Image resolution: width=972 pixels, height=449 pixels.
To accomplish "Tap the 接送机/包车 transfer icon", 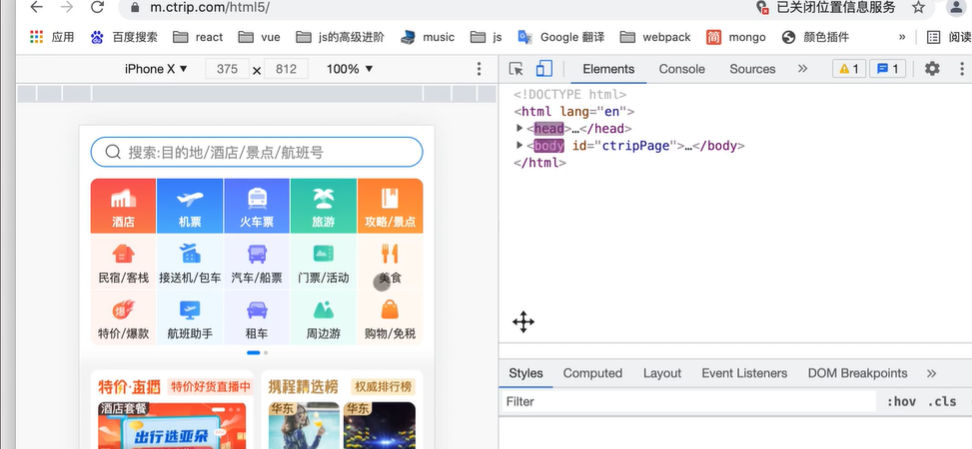I will (190, 262).
